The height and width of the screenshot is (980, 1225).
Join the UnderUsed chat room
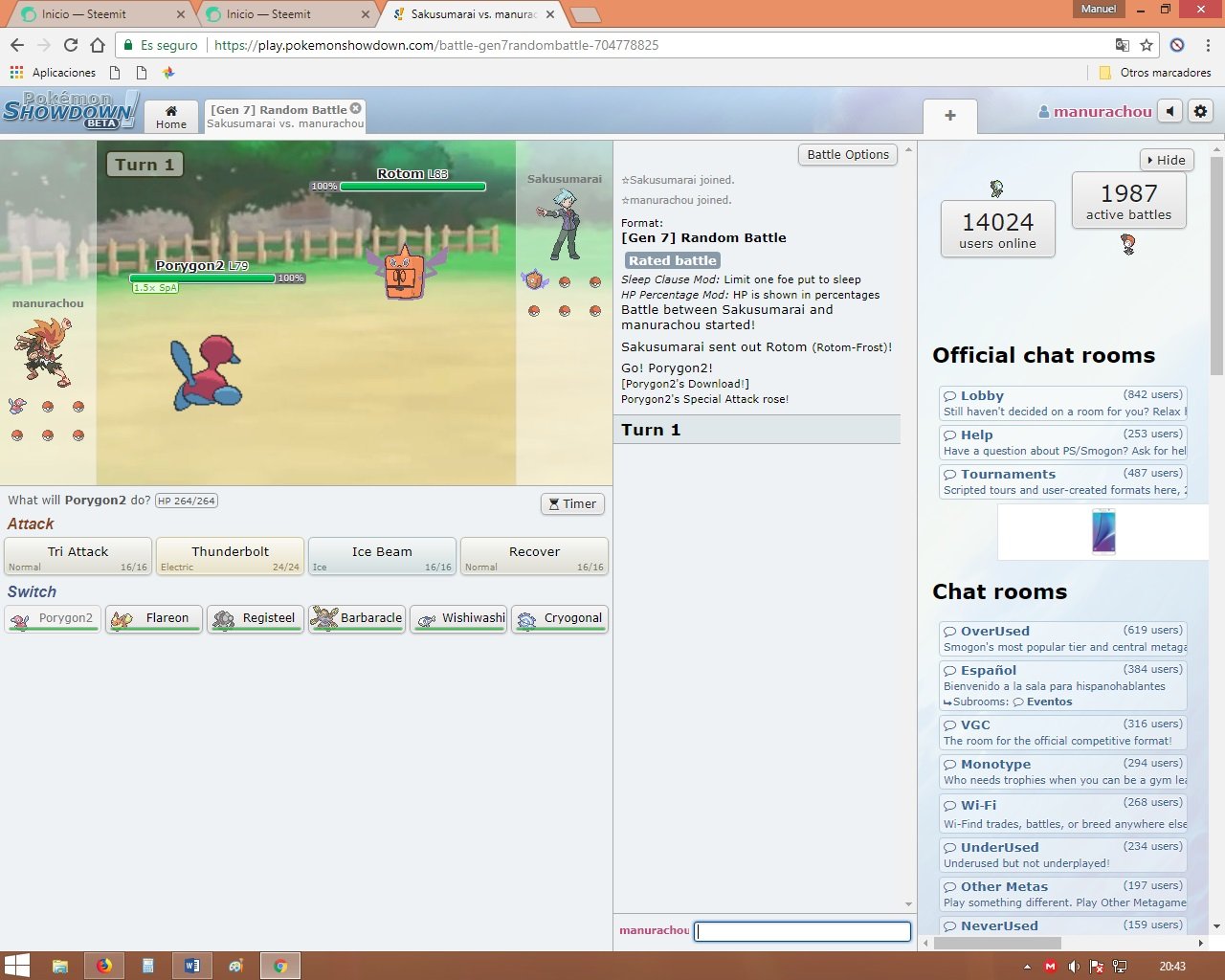tap(1063, 855)
